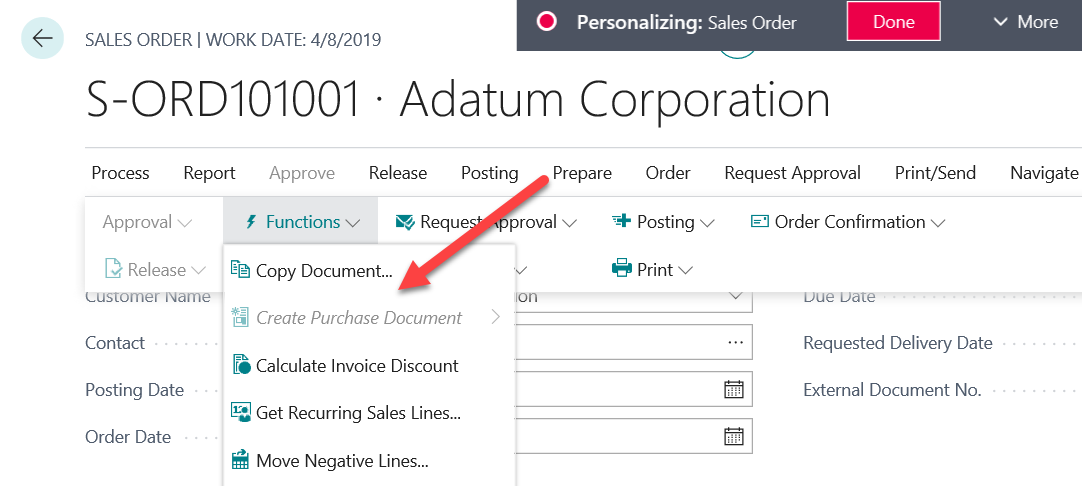Image resolution: width=1082 pixels, height=486 pixels.
Task: Click the Contact field ellipsis button
Action: point(736,342)
